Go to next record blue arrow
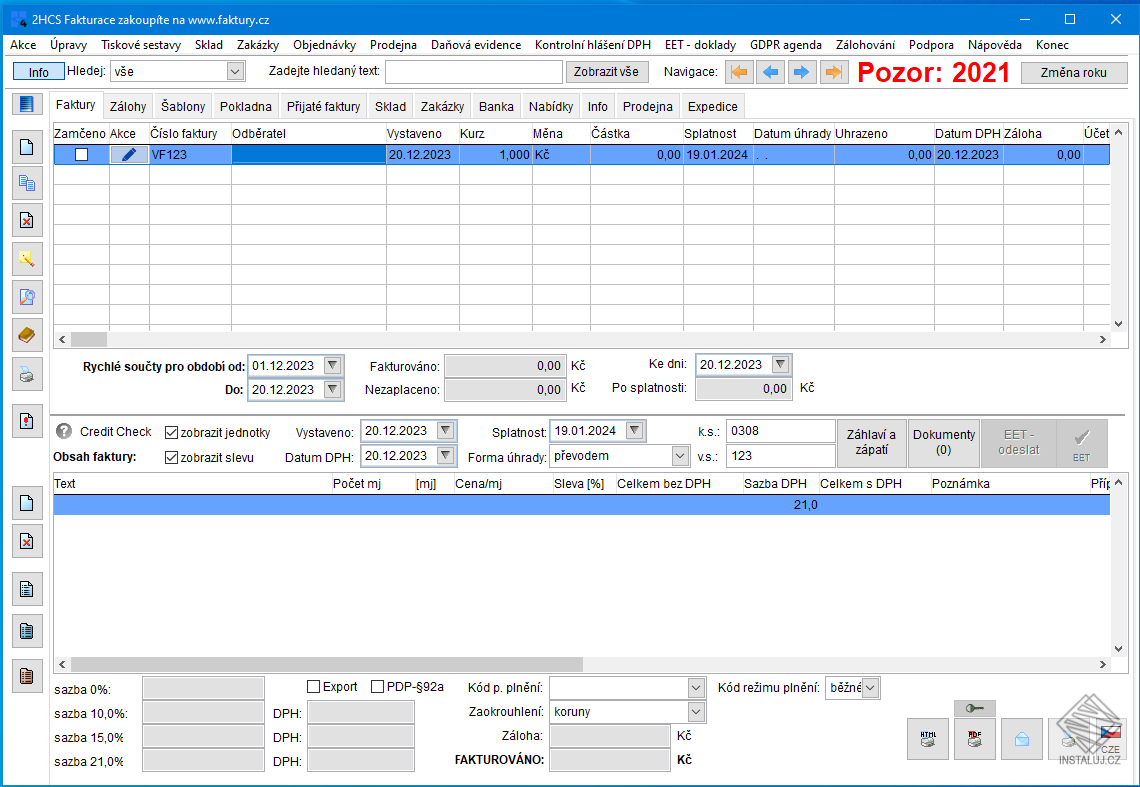 [802, 72]
